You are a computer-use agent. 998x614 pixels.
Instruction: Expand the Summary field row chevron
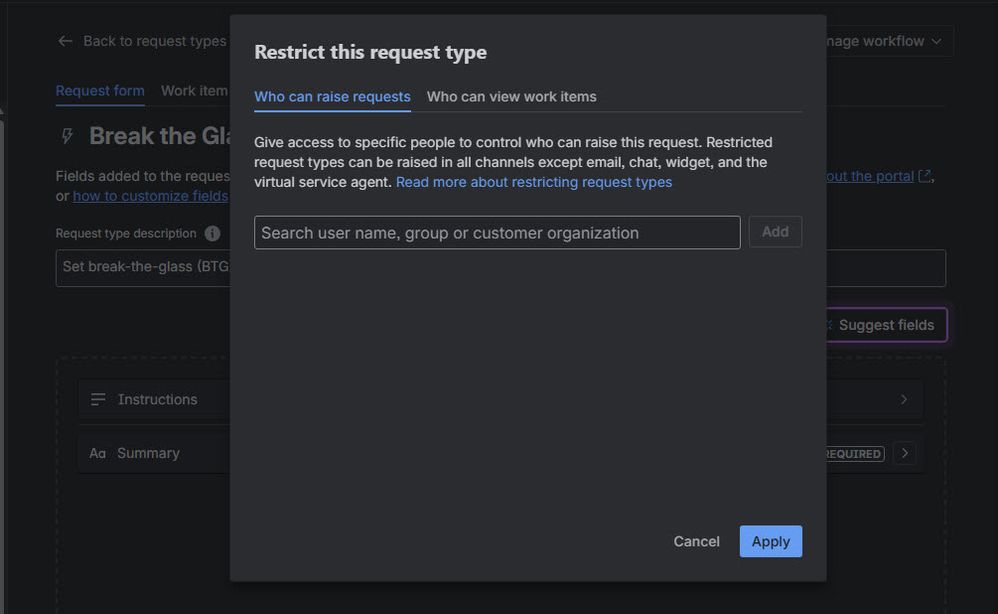click(x=904, y=452)
